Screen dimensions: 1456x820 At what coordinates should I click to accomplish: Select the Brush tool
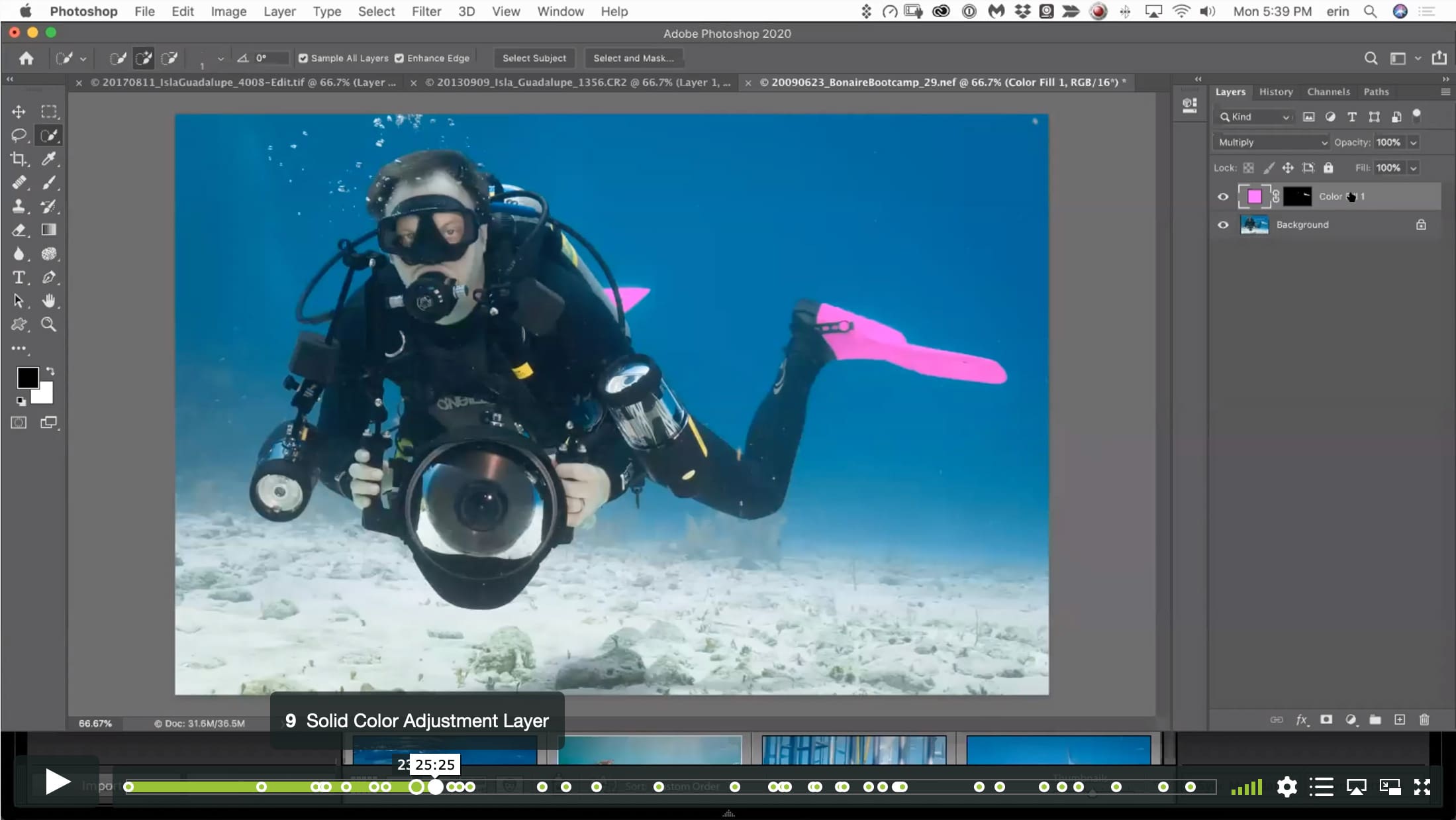click(49, 183)
